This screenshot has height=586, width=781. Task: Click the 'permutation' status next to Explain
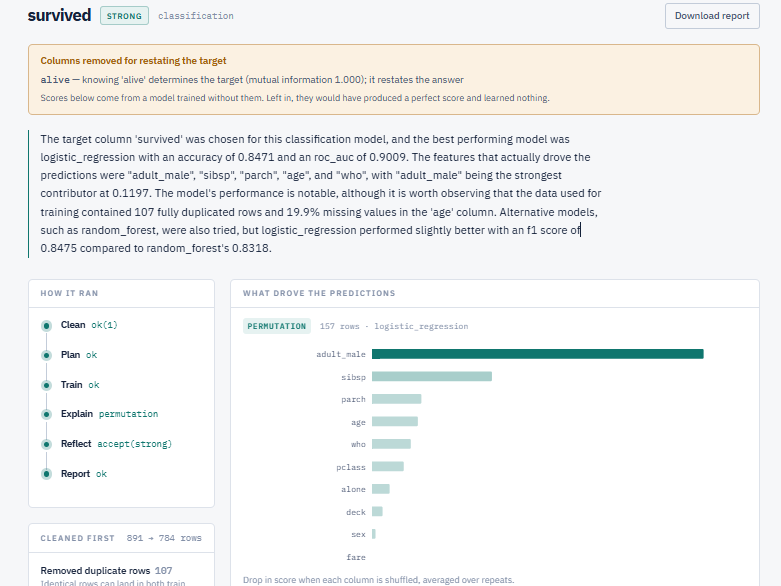pyautogui.click(x=128, y=414)
